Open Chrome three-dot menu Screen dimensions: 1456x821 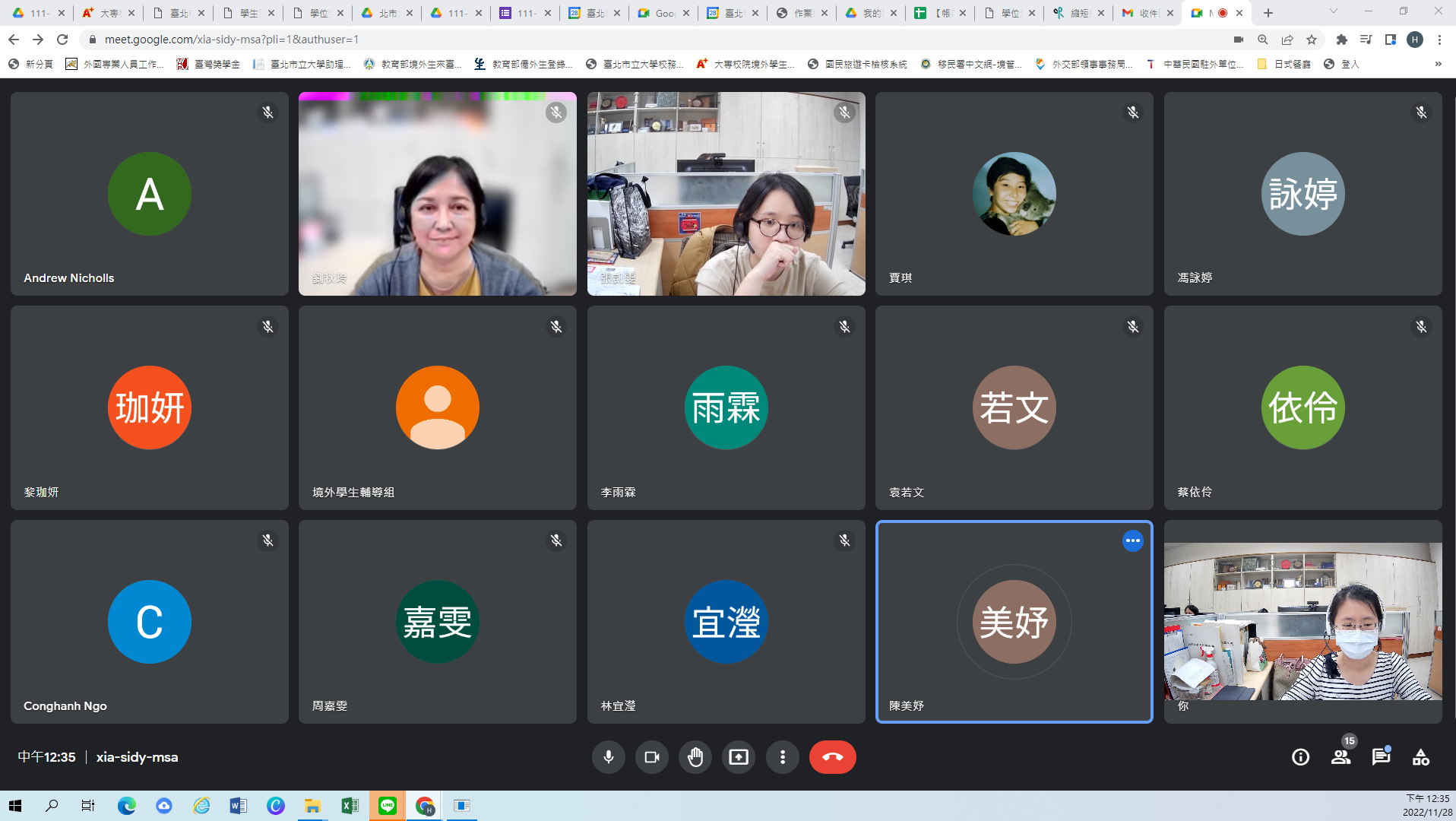[1439, 40]
